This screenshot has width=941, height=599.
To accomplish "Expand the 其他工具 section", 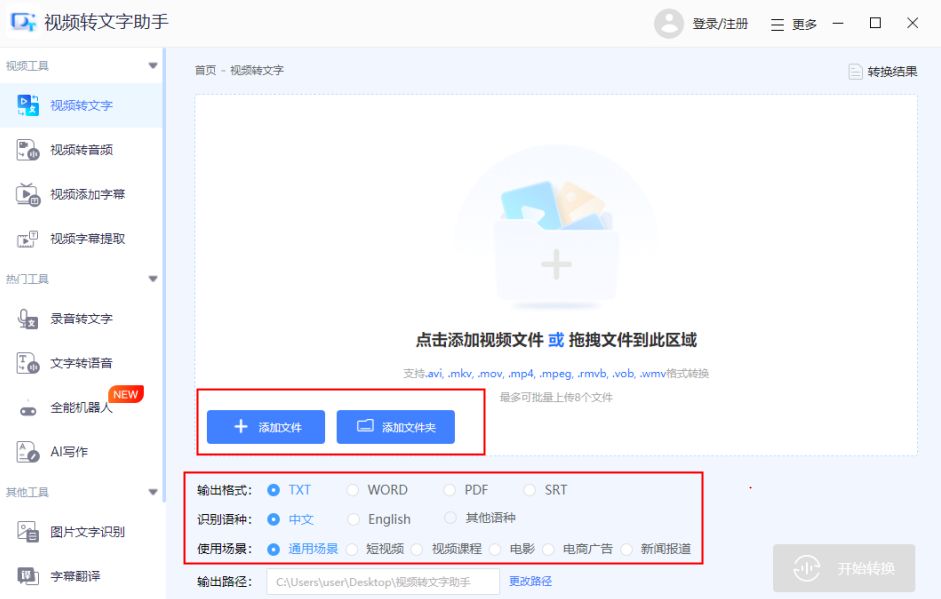I will [152, 491].
